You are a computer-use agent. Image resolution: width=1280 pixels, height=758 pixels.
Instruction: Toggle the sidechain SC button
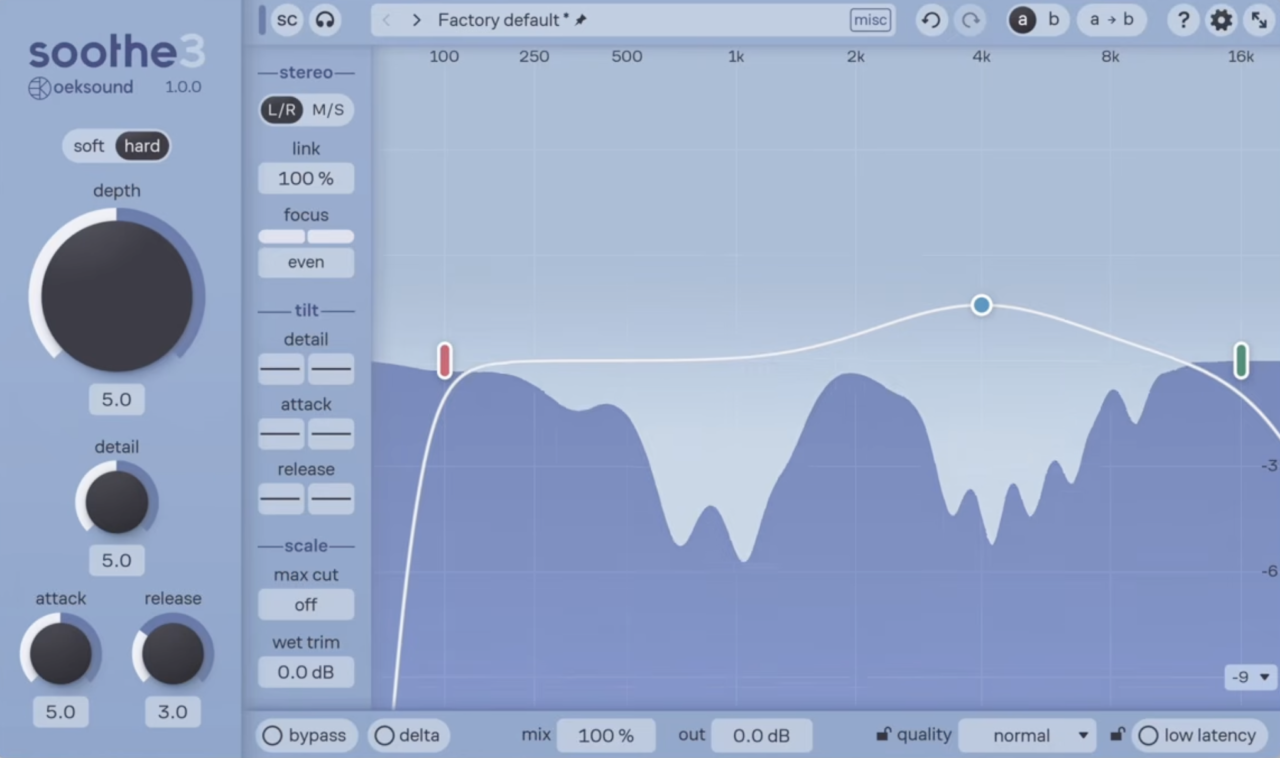287,19
